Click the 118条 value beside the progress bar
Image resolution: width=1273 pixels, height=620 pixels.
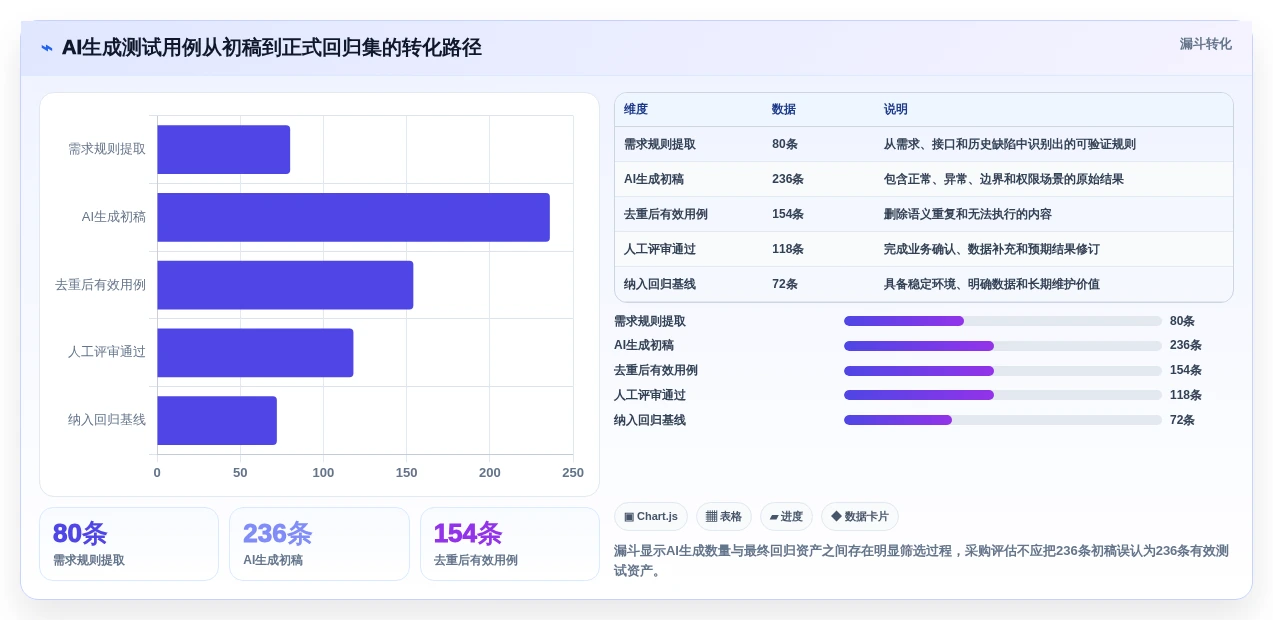[1186, 395]
